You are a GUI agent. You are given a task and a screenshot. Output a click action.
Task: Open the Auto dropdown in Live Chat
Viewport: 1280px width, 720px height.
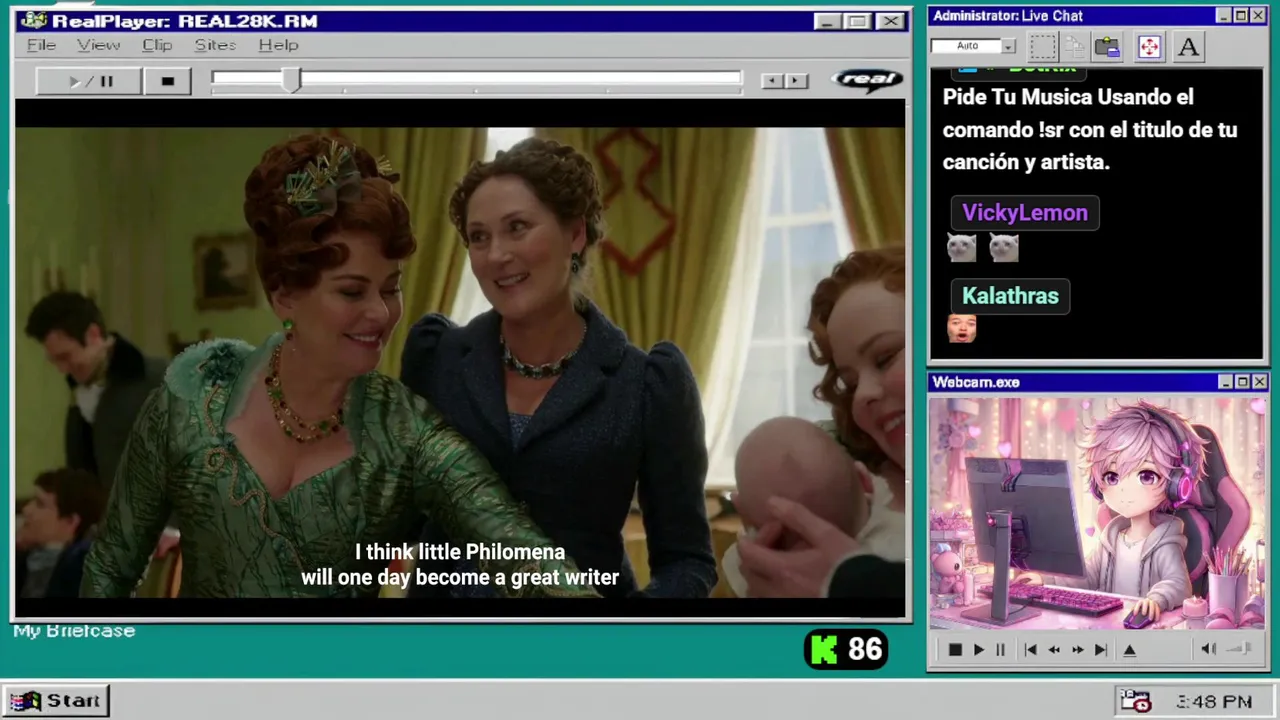1008,46
